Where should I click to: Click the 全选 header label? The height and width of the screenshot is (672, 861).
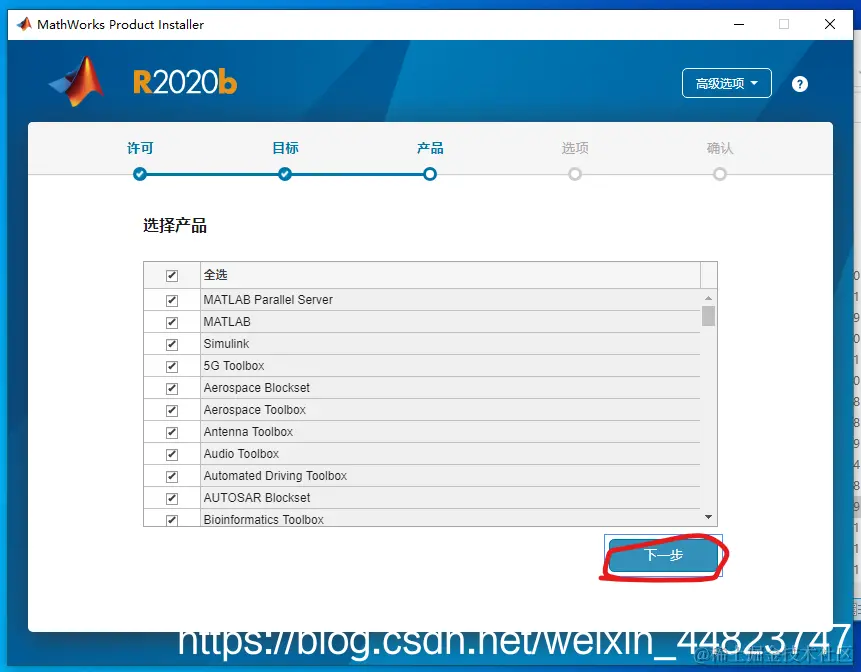(215, 275)
